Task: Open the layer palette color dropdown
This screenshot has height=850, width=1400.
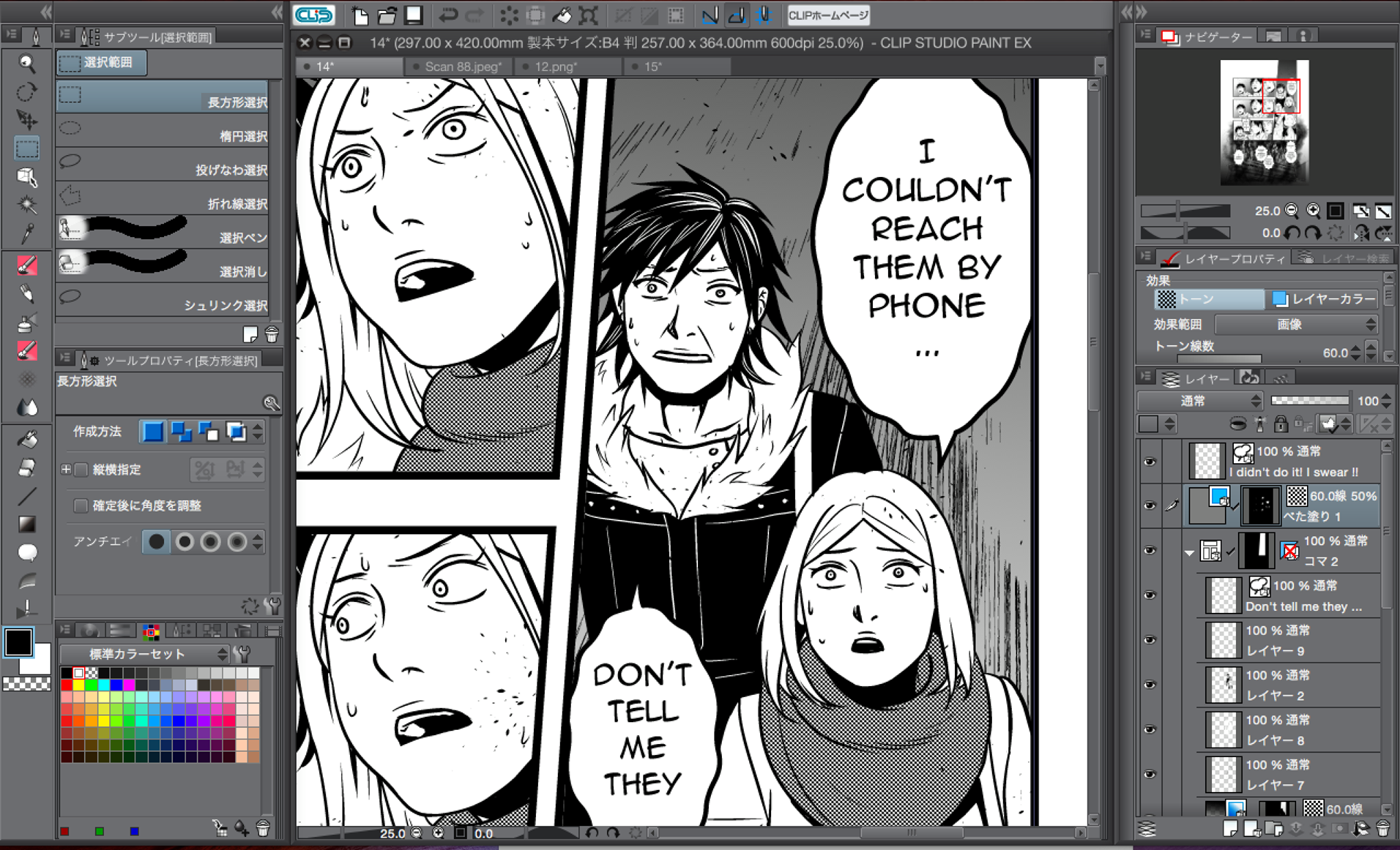Action: 1155,424
